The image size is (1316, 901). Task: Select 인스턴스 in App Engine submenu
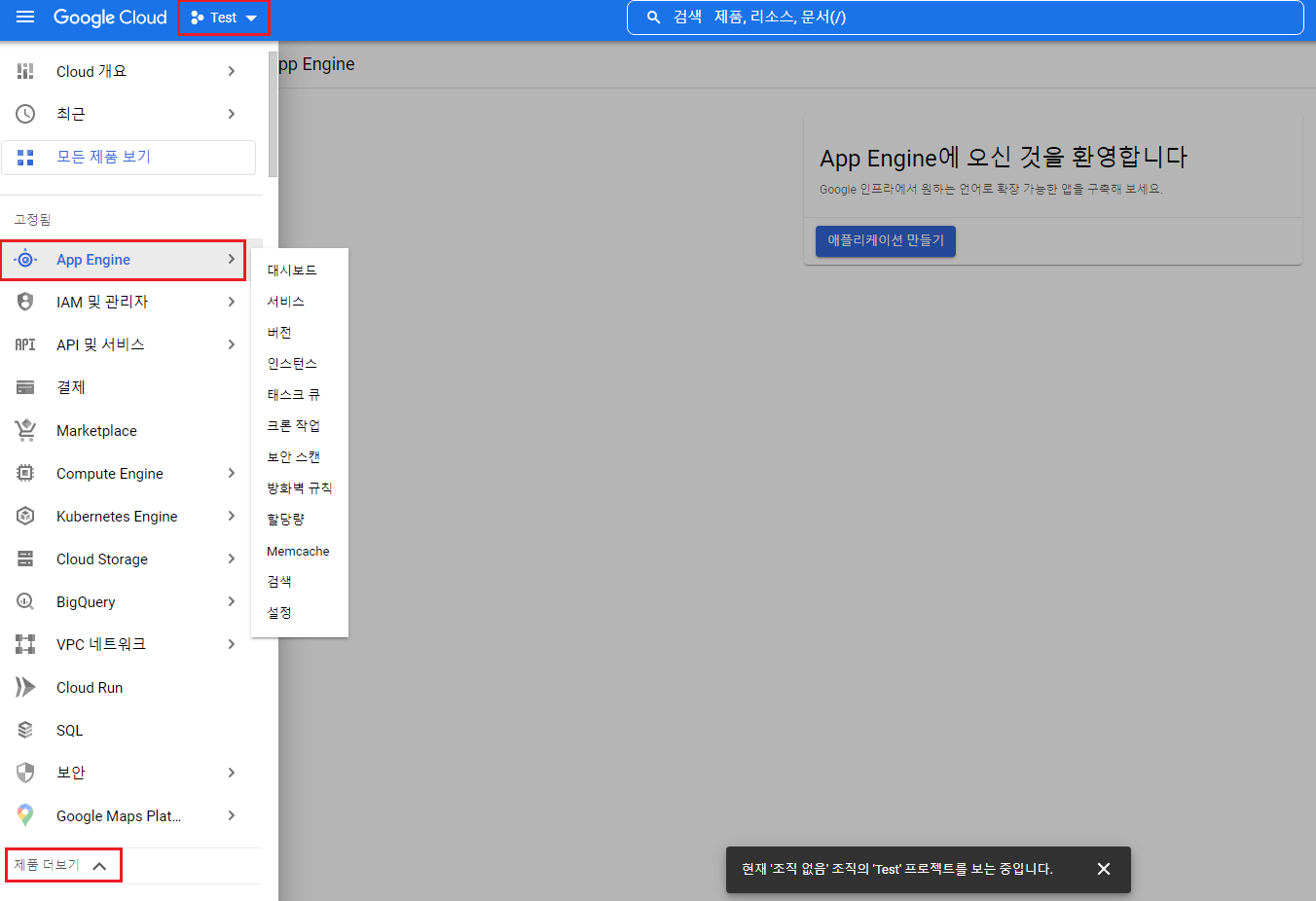pyautogui.click(x=292, y=364)
